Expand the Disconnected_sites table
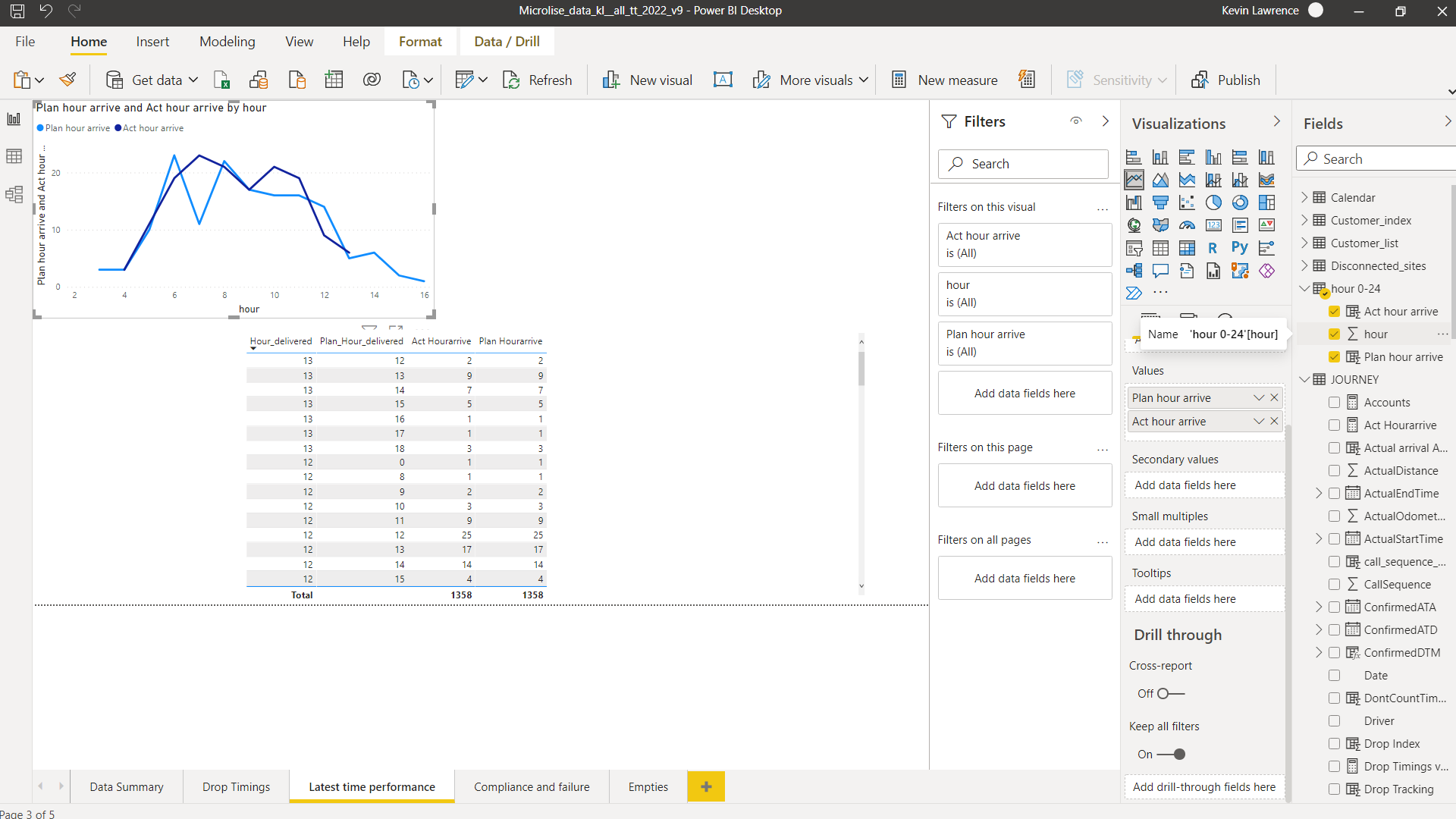 tap(1304, 266)
